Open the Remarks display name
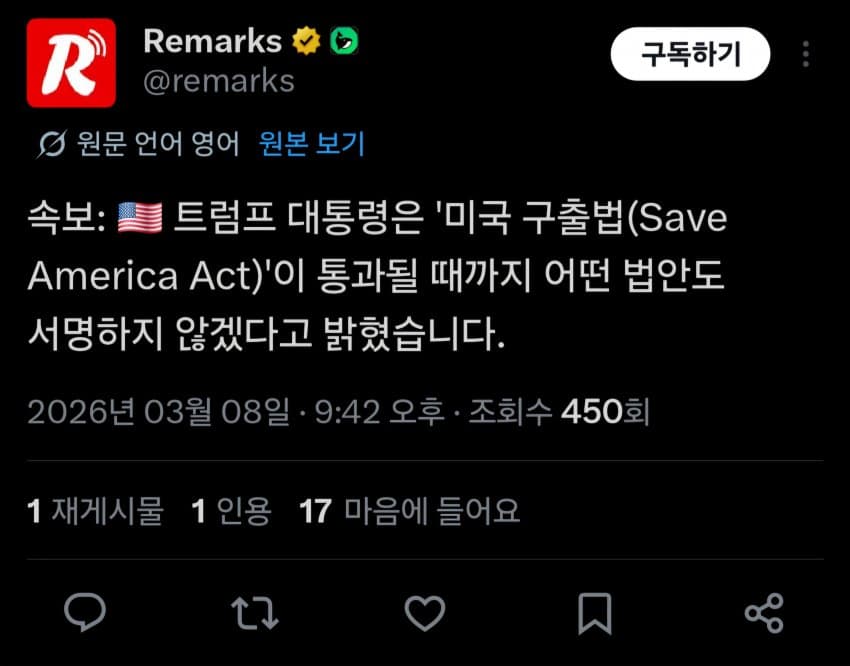The height and width of the screenshot is (666, 850). [x=212, y=41]
